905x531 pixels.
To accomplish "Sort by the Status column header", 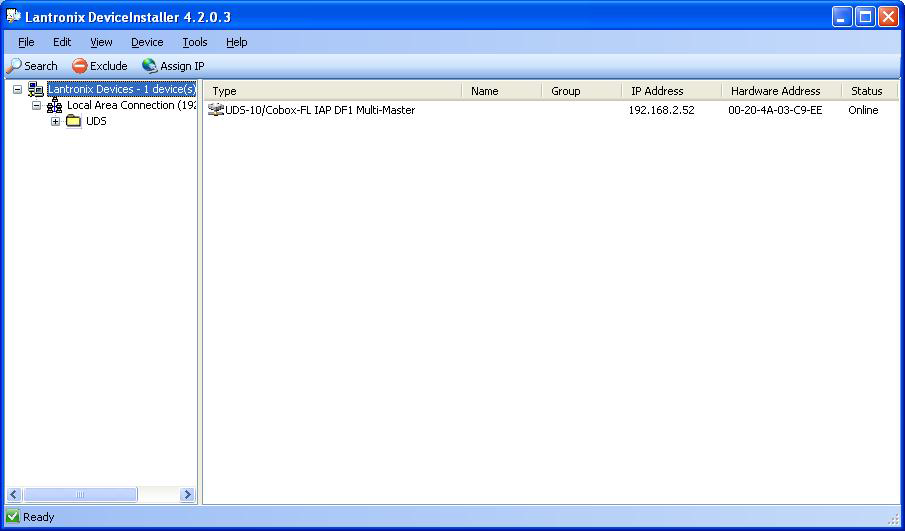I will click(870, 91).
